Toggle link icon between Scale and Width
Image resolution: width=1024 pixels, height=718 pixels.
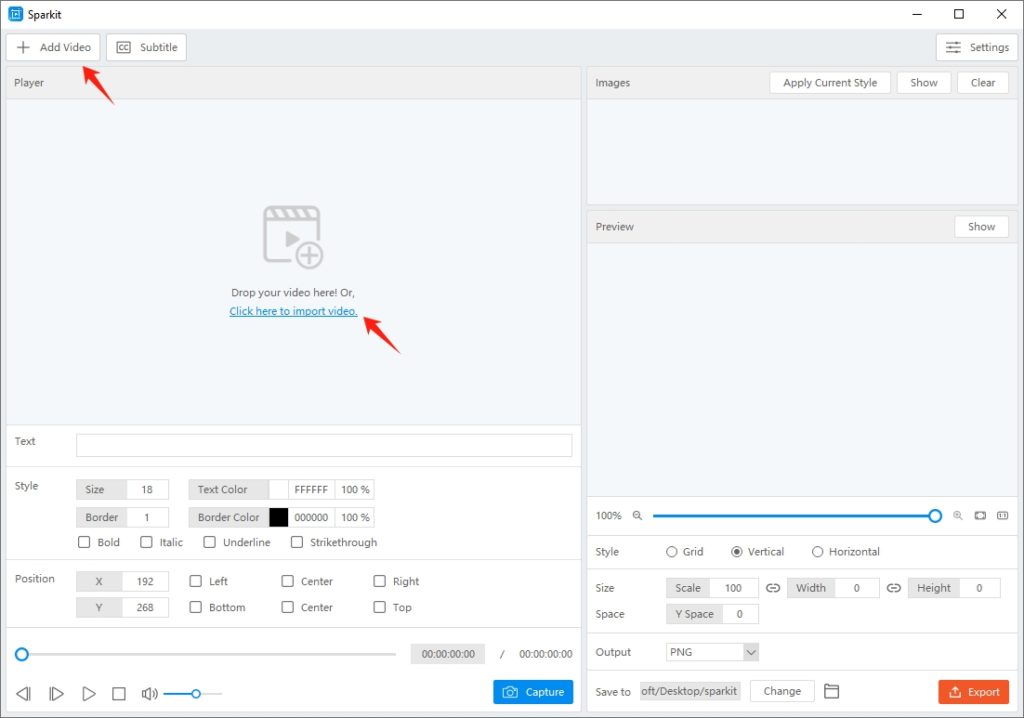point(773,588)
